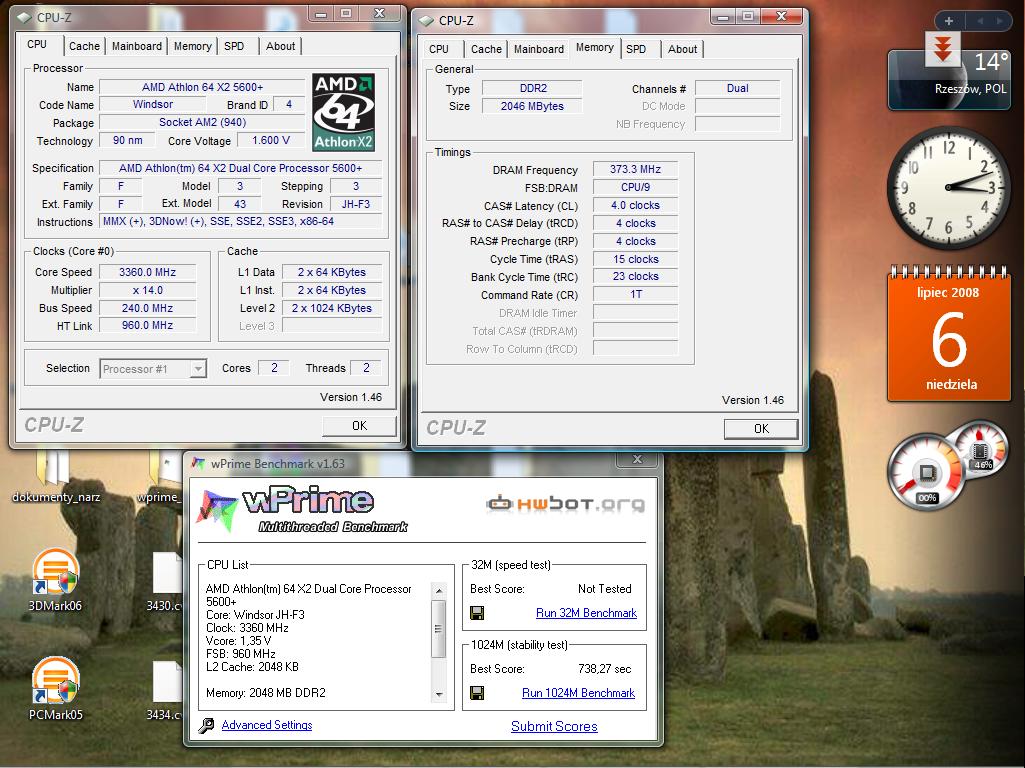Click the memory usage dial showing 46%
1025x768 pixels.
pos(979,450)
